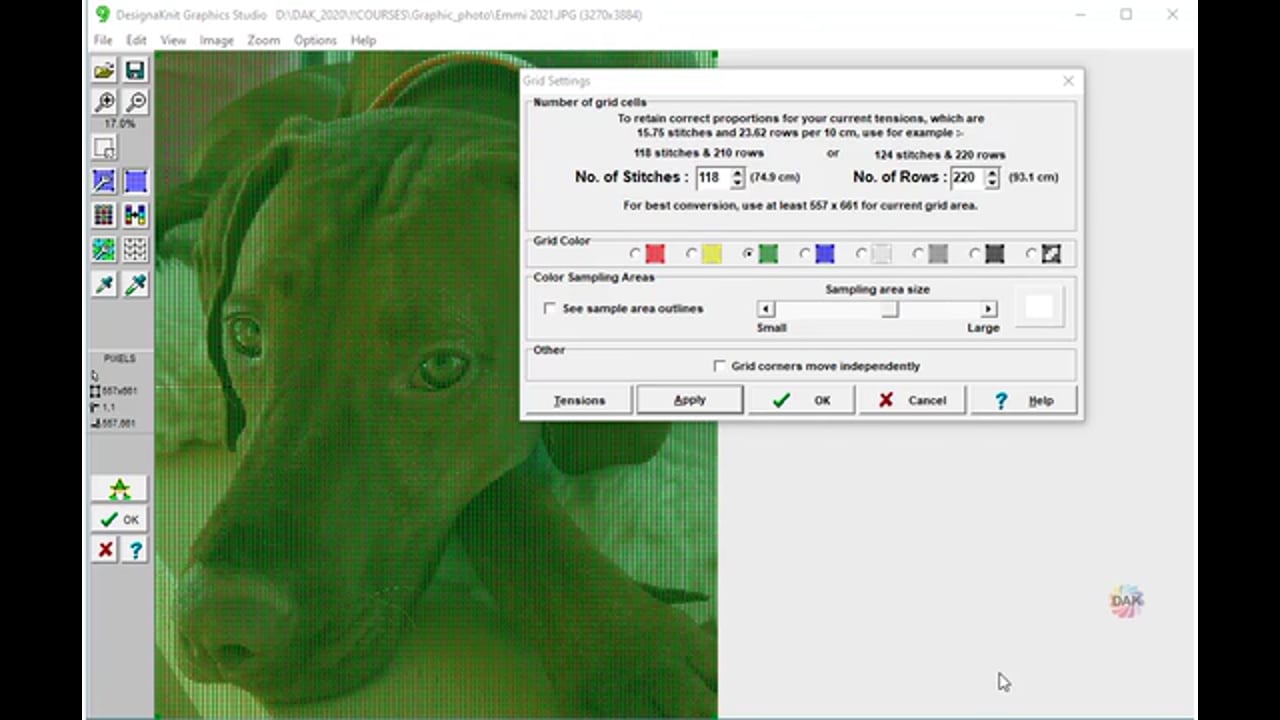Click OK in the left tool panel
The width and height of the screenshot is (1280, 720).
(119, 519)
